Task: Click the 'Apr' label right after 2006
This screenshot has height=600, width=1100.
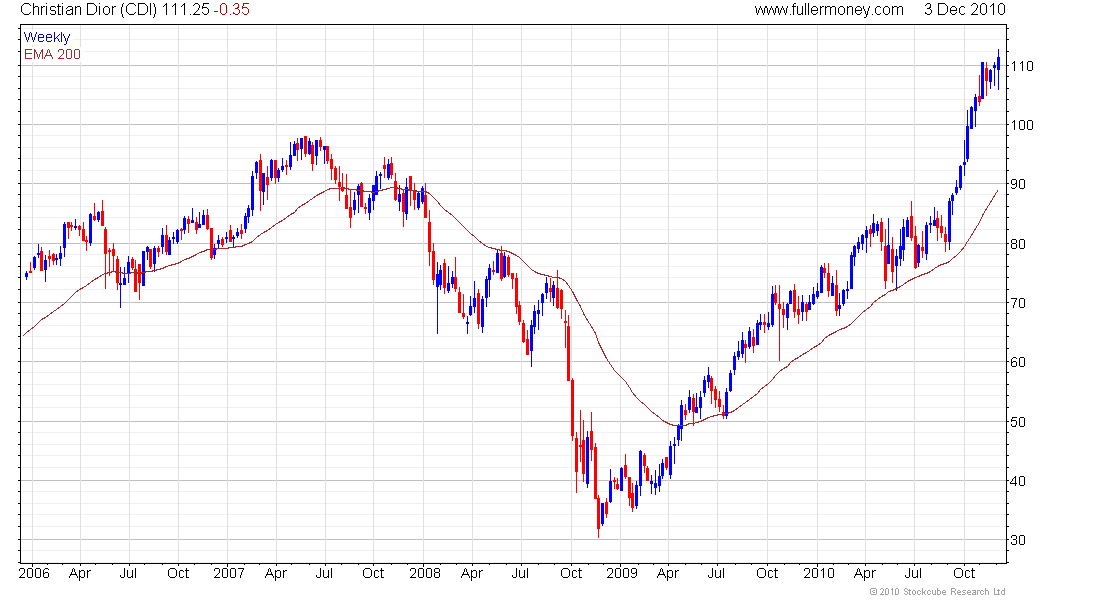Action: pyautogui.click(x=80, y=573)
